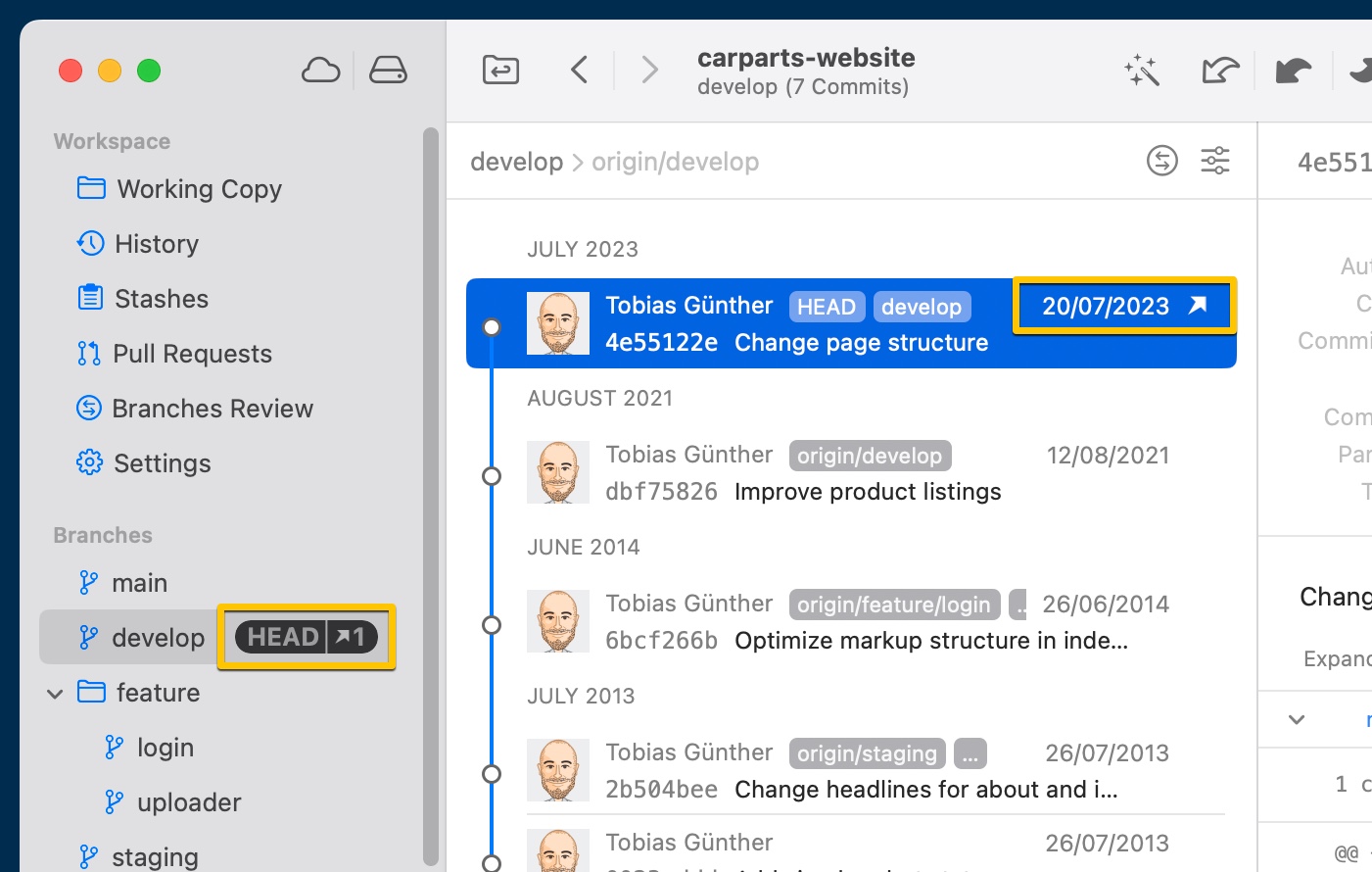
Task: Expand hidden refs badge next to origin/feature/login
Action: pos(1020,605)
